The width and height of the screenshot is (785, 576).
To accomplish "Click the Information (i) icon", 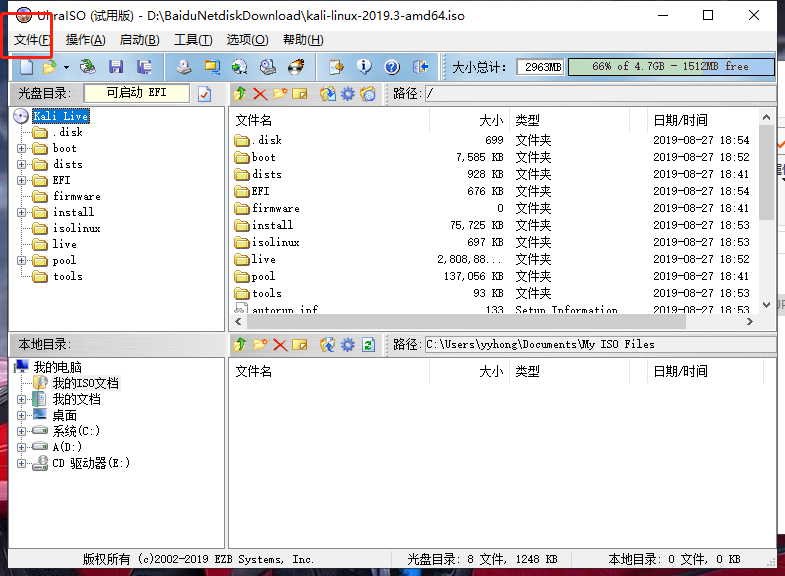I will coord(364,67).
